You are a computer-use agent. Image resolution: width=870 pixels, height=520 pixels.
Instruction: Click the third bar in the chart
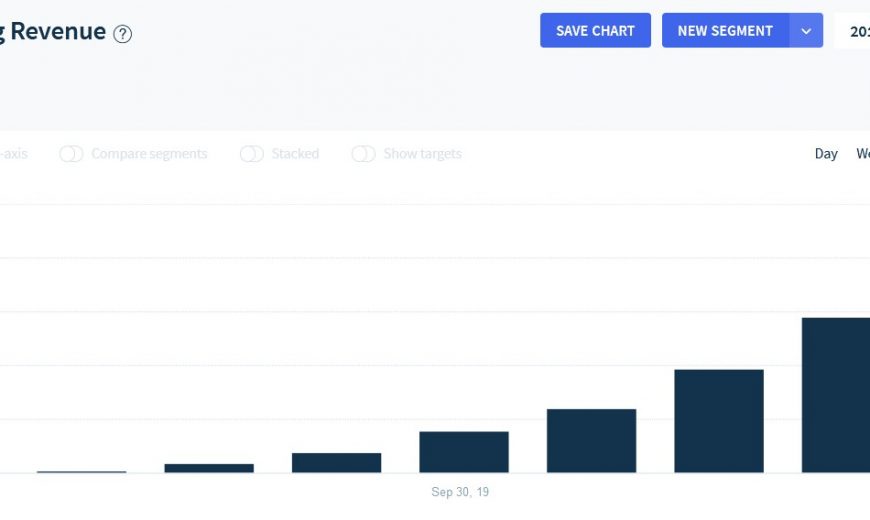tap(336, 462)
